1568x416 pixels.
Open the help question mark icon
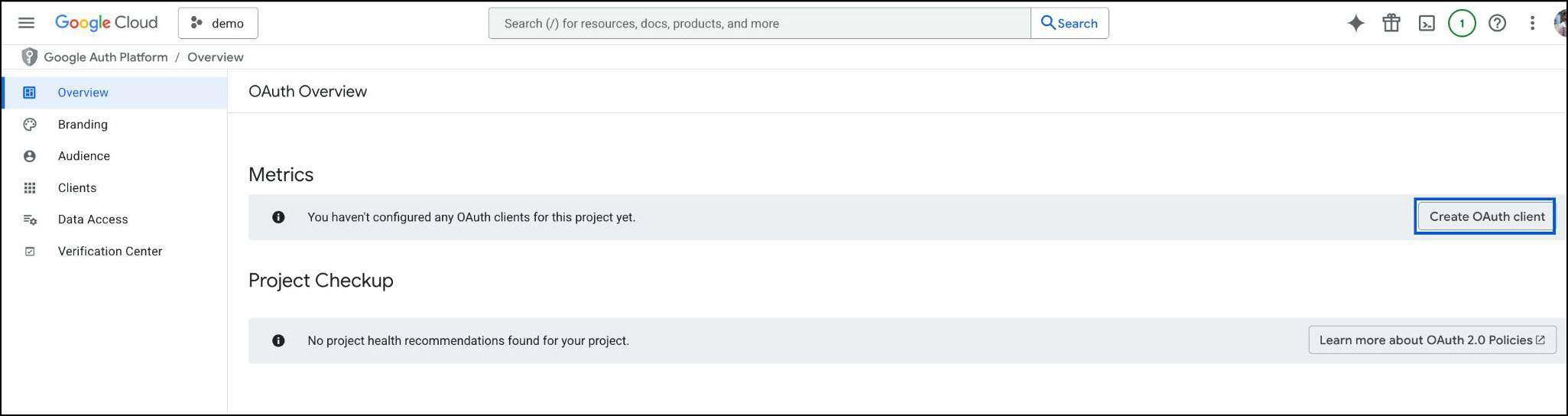pyautogui.click(x=1497, y=24)
